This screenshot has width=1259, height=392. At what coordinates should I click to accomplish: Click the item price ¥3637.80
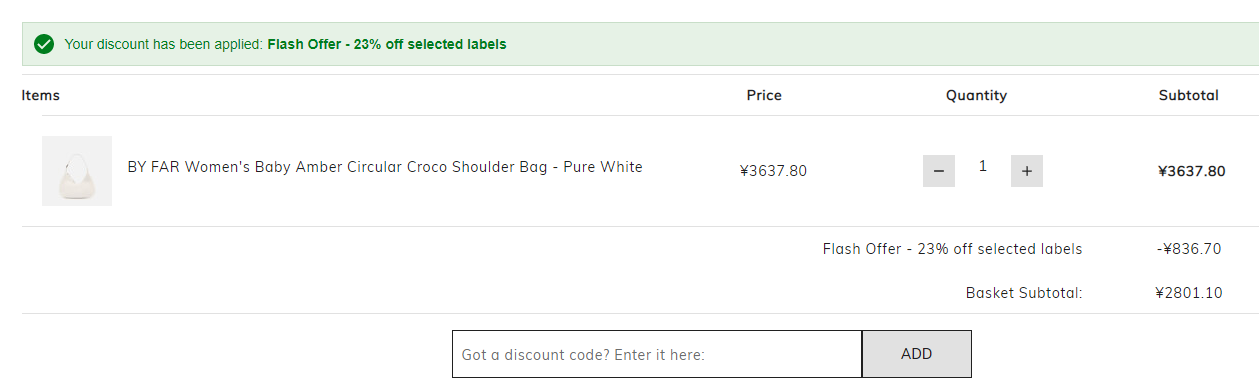pyautogui.click(x=773, y=171)
